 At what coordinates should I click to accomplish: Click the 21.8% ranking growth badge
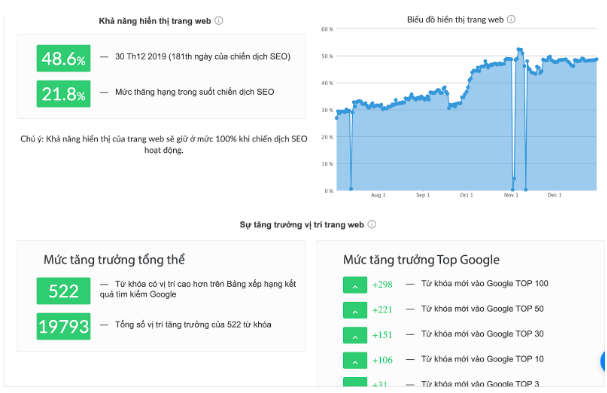coord(63,94)
